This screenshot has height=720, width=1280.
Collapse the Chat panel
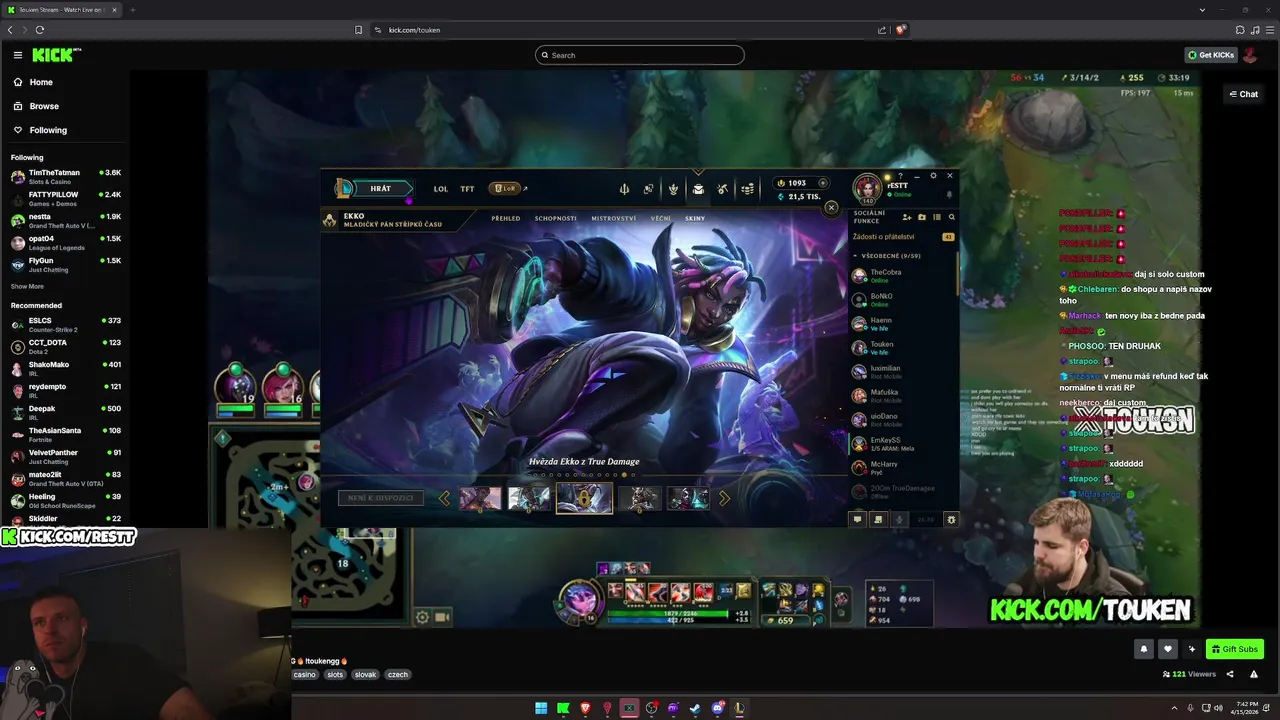coord(1244,94)
